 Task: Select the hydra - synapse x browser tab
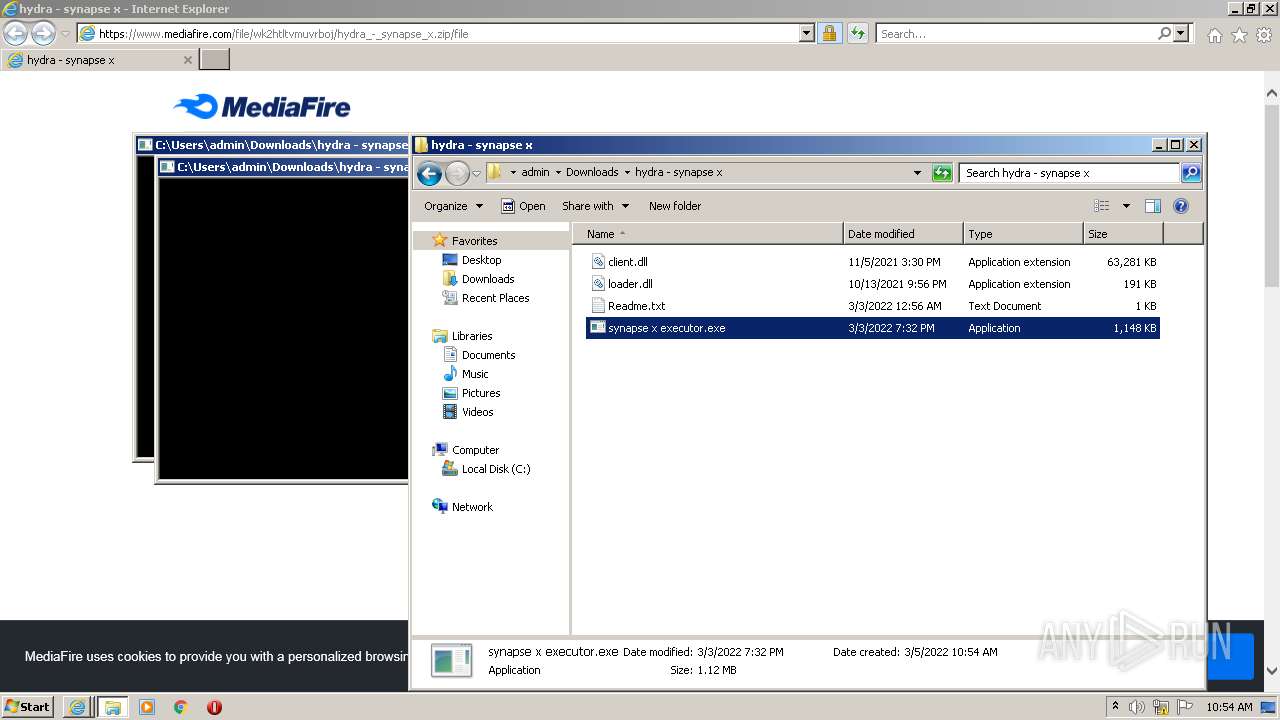(x=99, y=60)
